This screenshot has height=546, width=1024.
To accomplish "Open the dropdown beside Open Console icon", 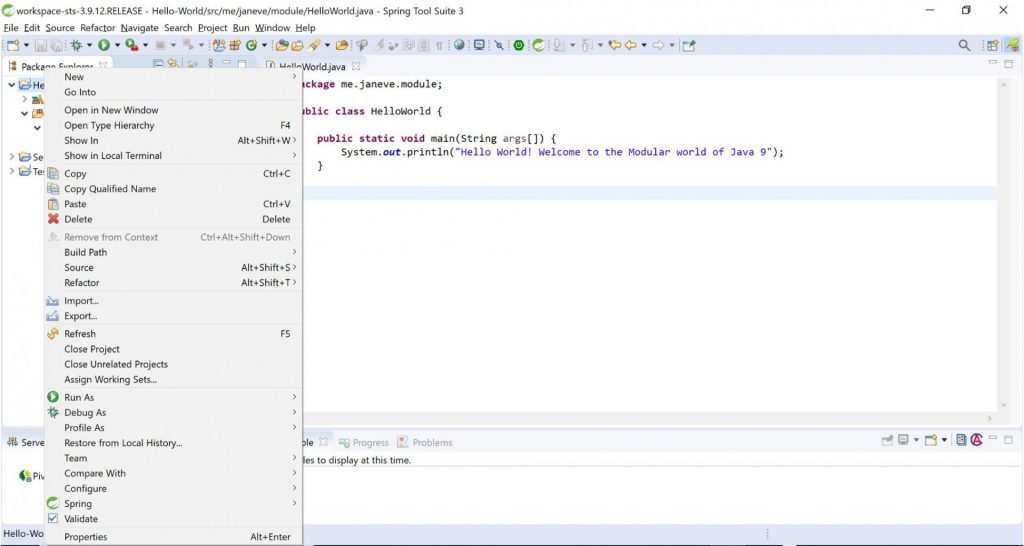I will tap(944, 440).
